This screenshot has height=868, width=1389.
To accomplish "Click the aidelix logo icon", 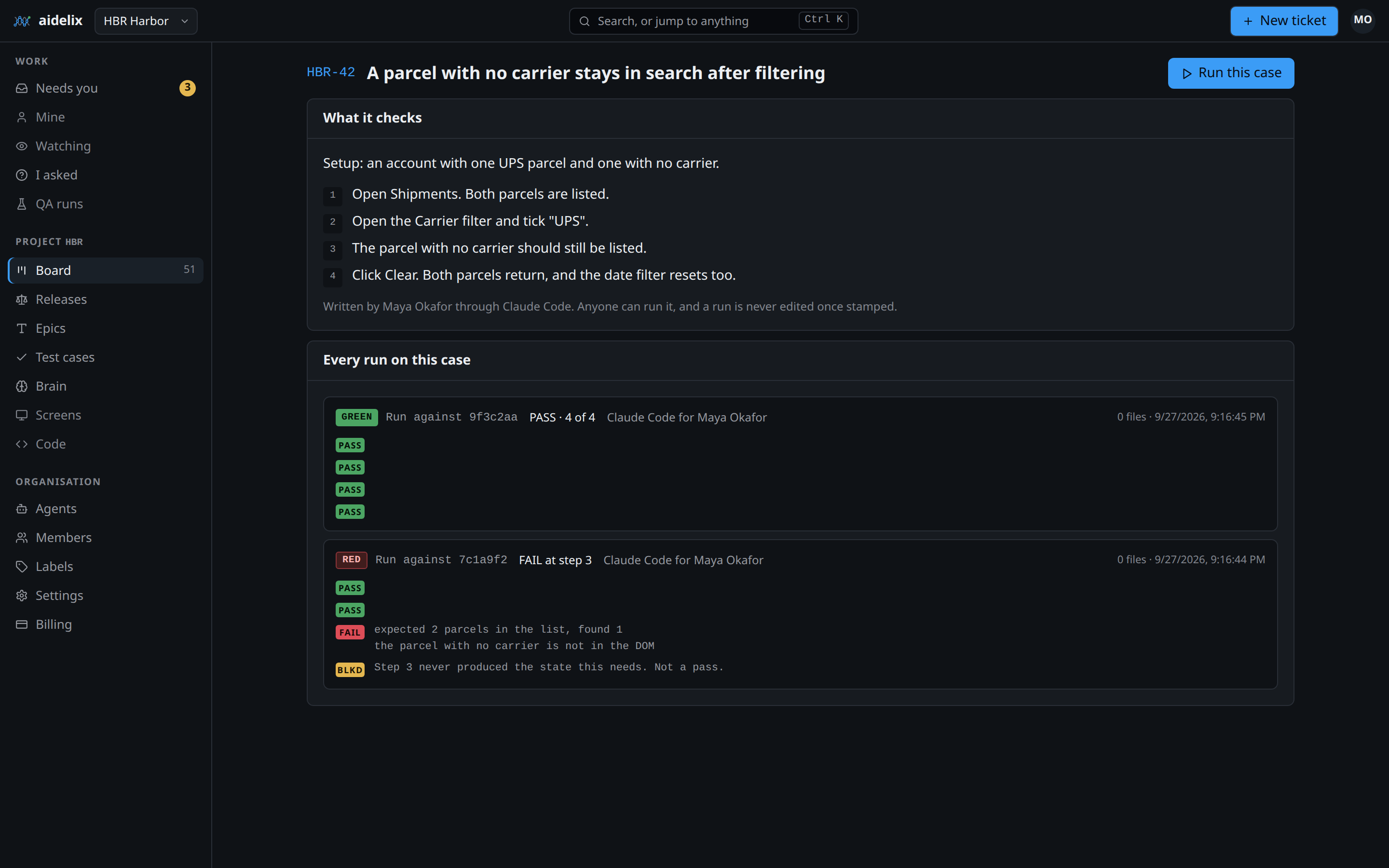I will pos(22,21).
